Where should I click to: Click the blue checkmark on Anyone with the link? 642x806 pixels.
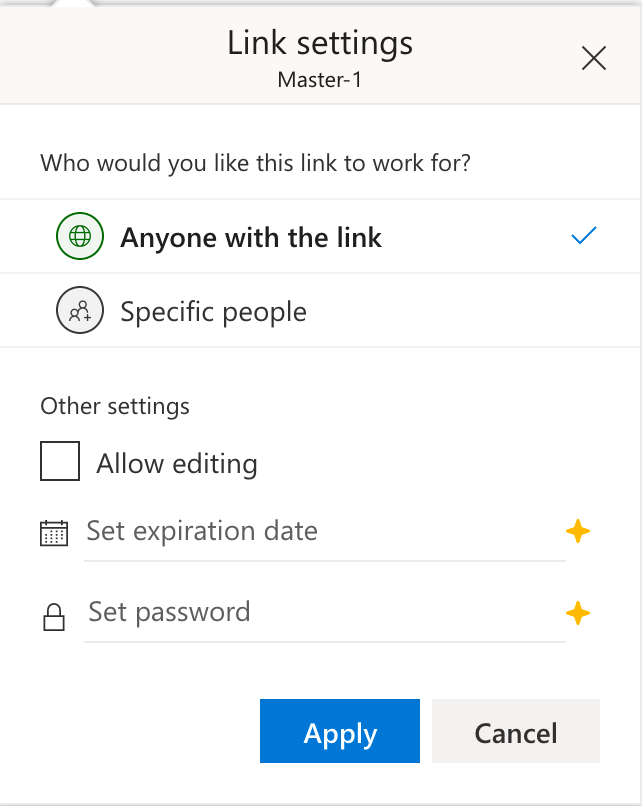[x=583, y=236]
